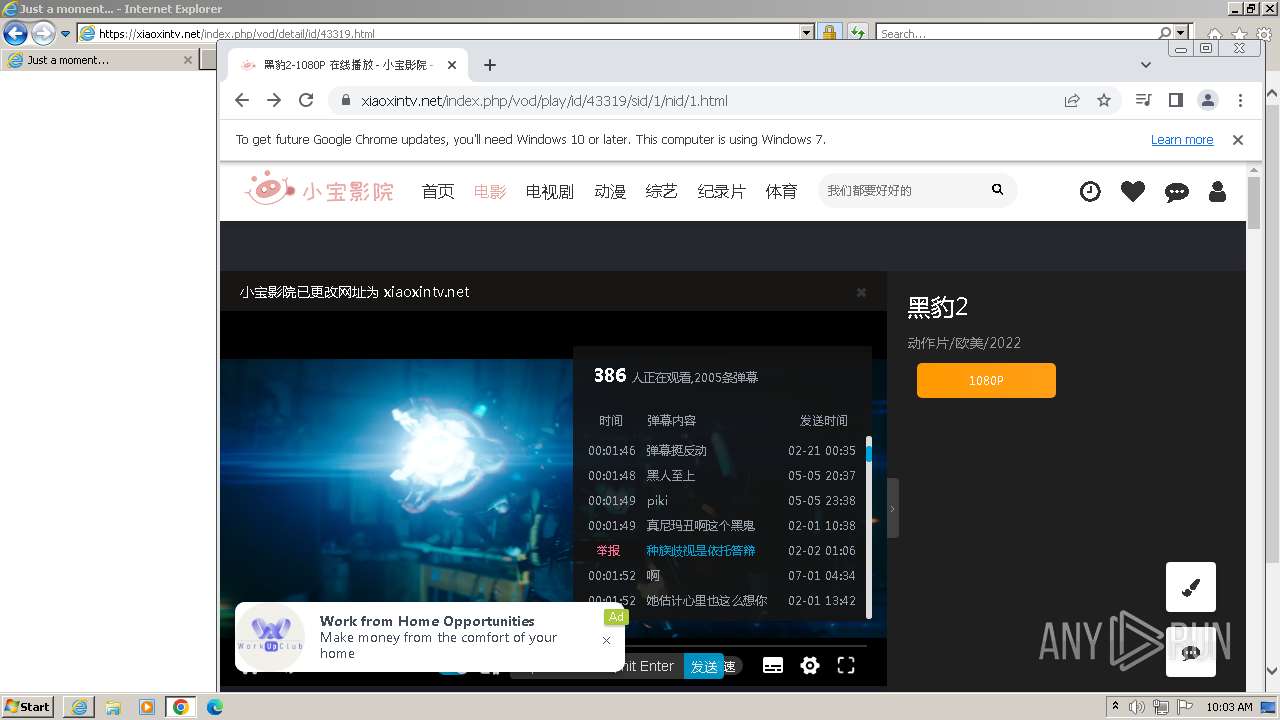Open the 体育 menu item
Screen dimensions: 1280x720
[x=782, y=191]
